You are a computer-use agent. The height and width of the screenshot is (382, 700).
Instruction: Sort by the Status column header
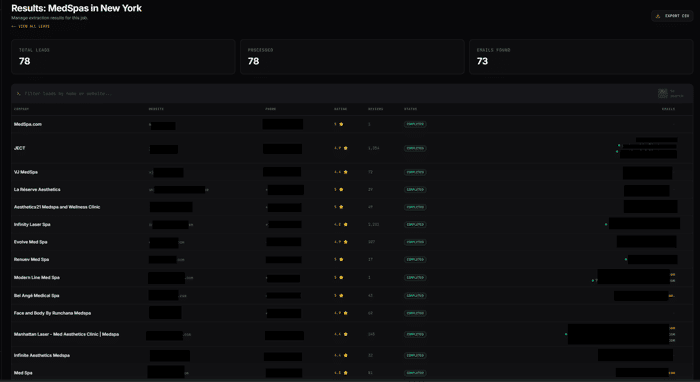[x=410, y=109]
